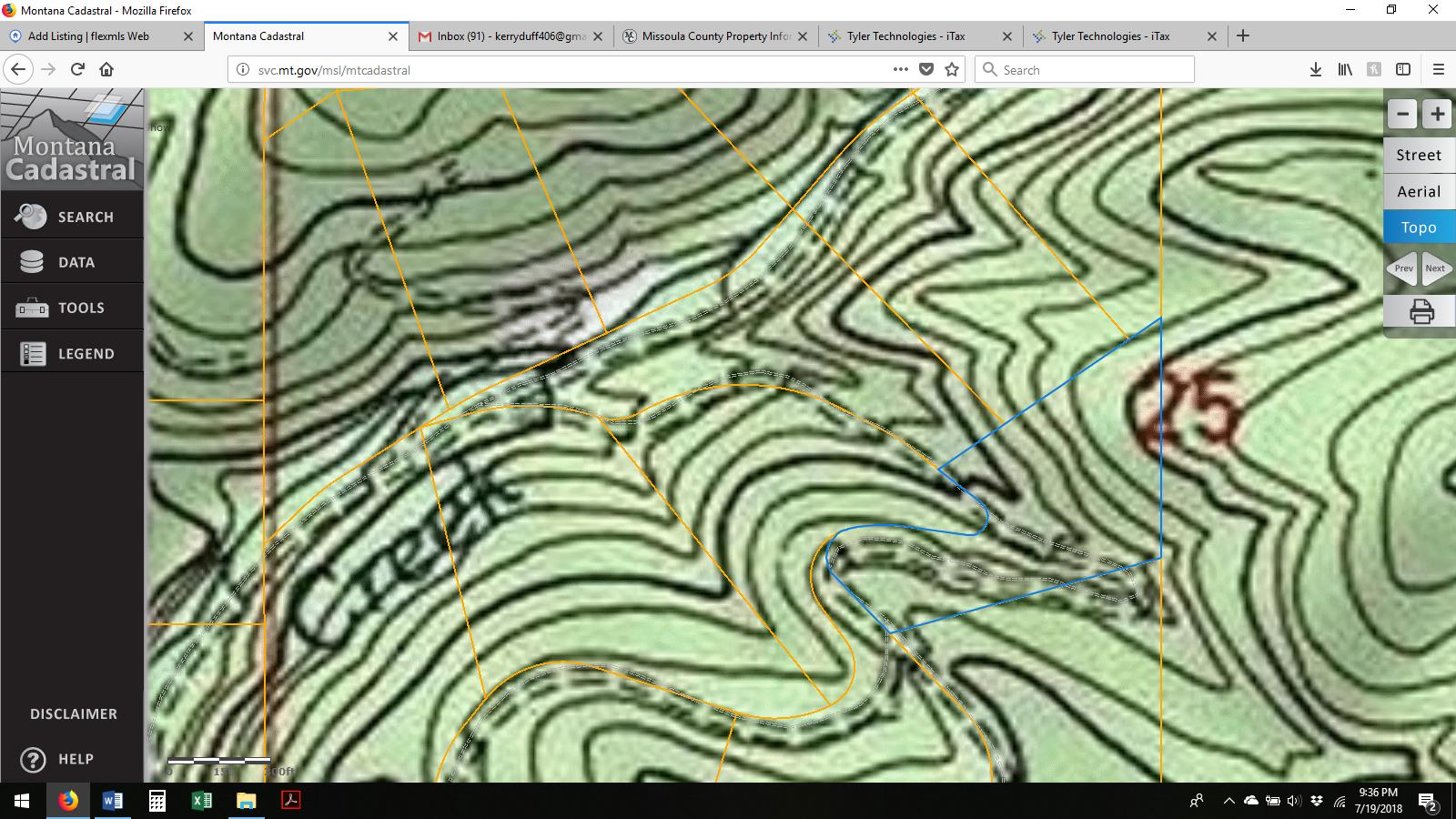Switch basemap to Street
This screenshot has width=1456, height=819.
click(x=1419, y=155)
